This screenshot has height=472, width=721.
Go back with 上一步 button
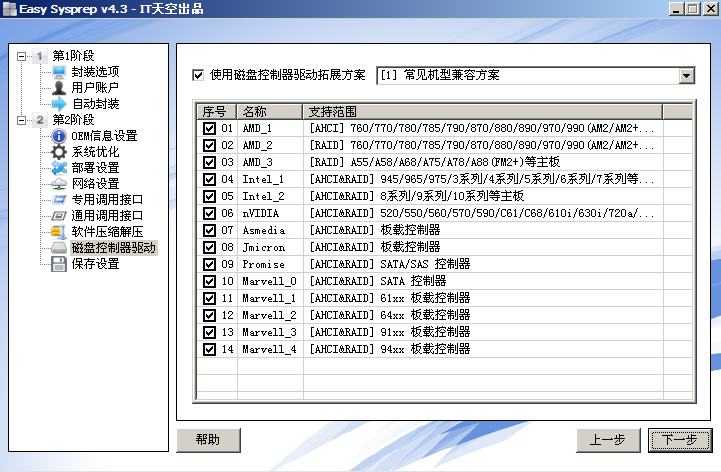[x=608, y=440]
